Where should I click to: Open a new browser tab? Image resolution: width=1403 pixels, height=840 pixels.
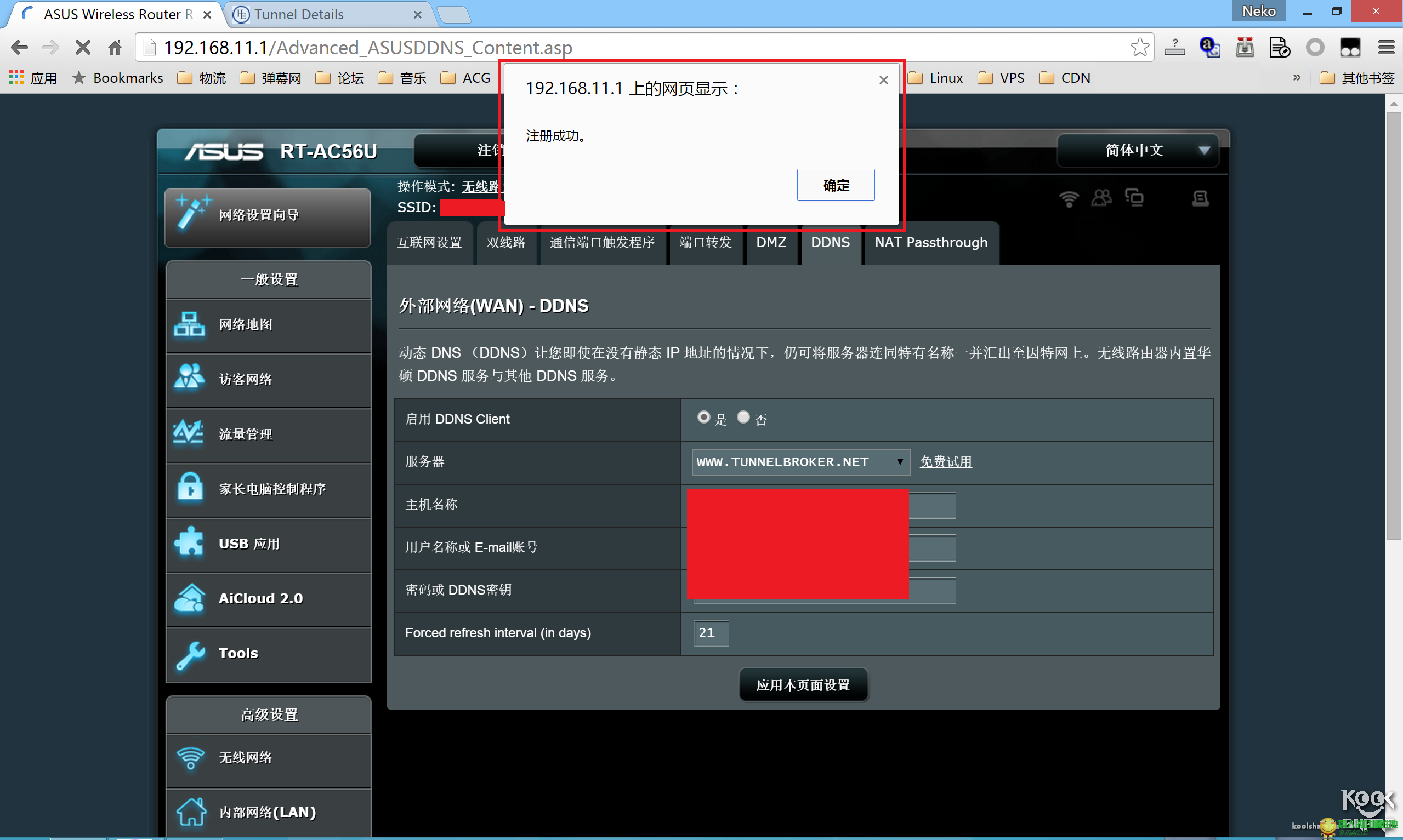[x=453, y=15]
